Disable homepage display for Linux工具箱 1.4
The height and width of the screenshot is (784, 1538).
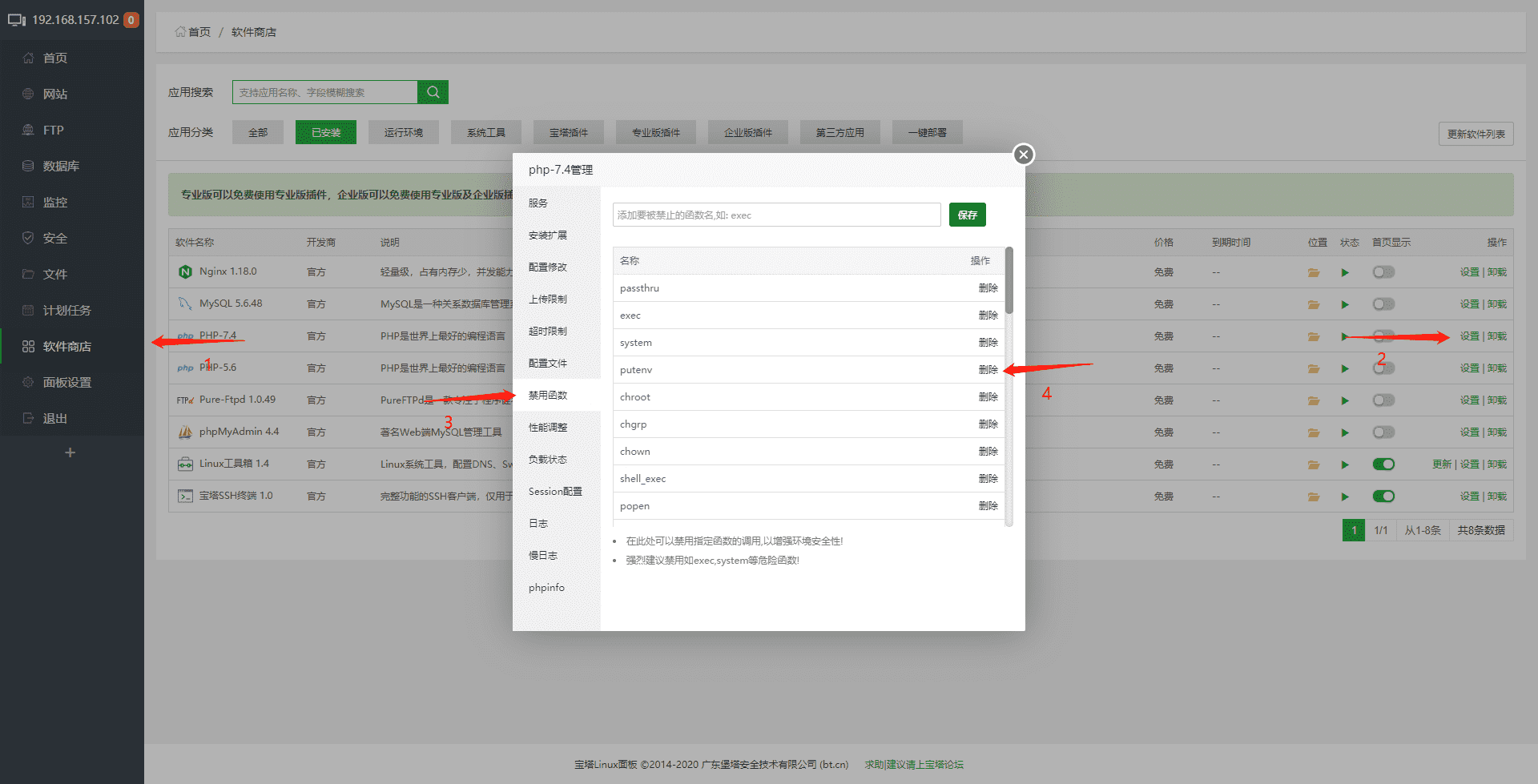point(1383,464)
